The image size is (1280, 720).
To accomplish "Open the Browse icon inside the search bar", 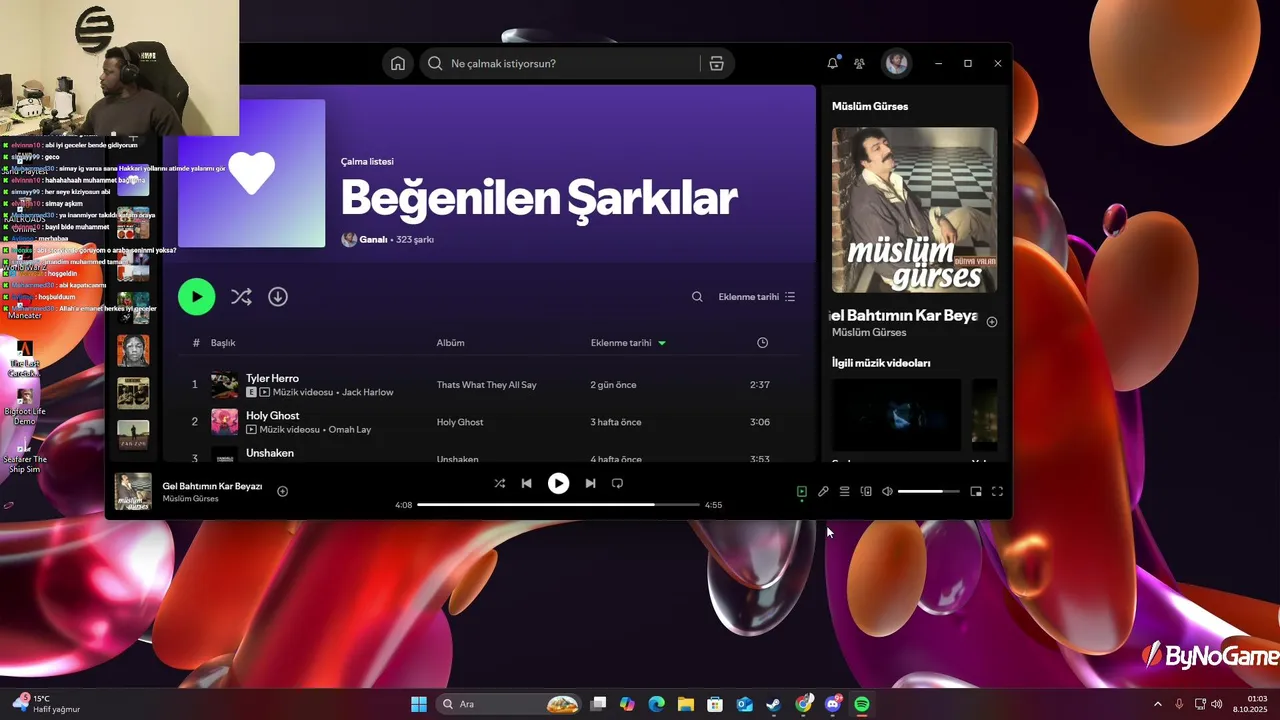I will 717,63.
